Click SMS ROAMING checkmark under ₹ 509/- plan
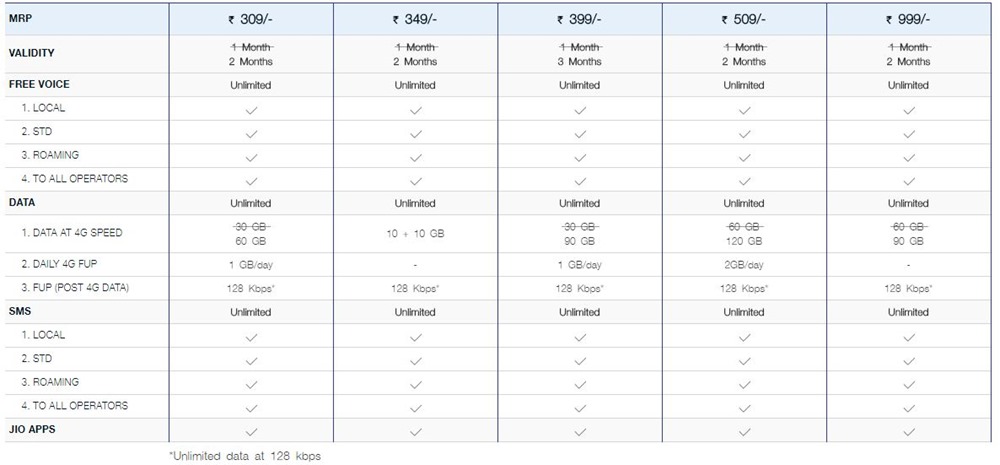The width and height of the screenshot is (1000, 465). click(744, 384)
